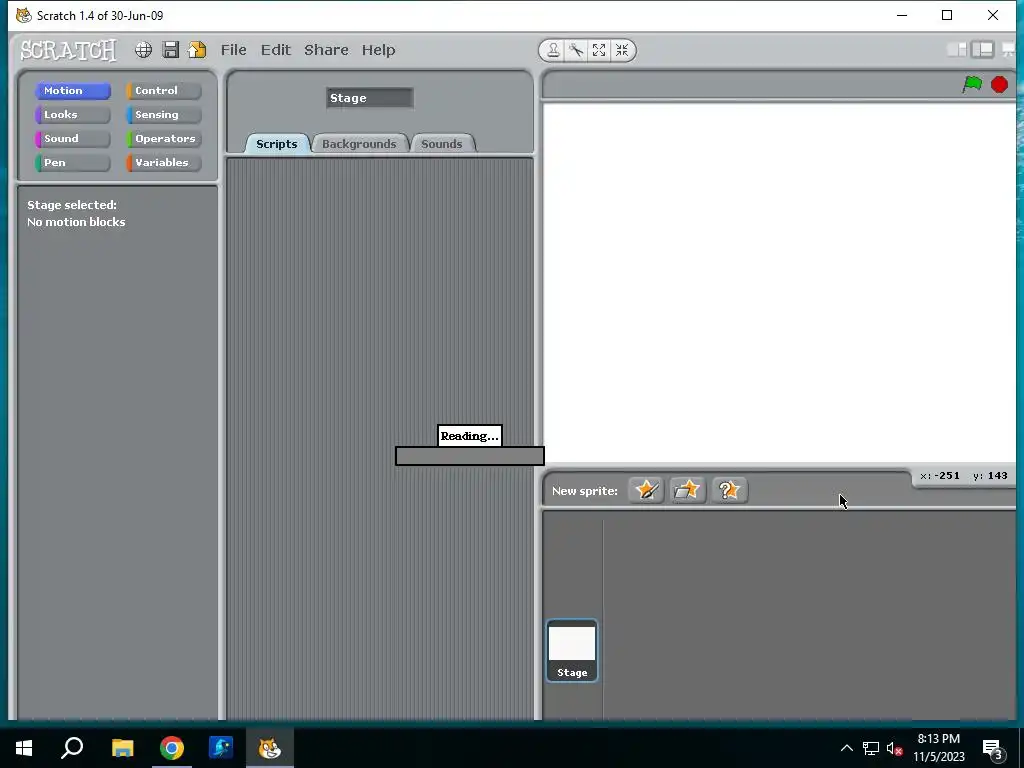Open the Help menu
This screenshot has width=1024, height=768.
[x=378, y=50]
